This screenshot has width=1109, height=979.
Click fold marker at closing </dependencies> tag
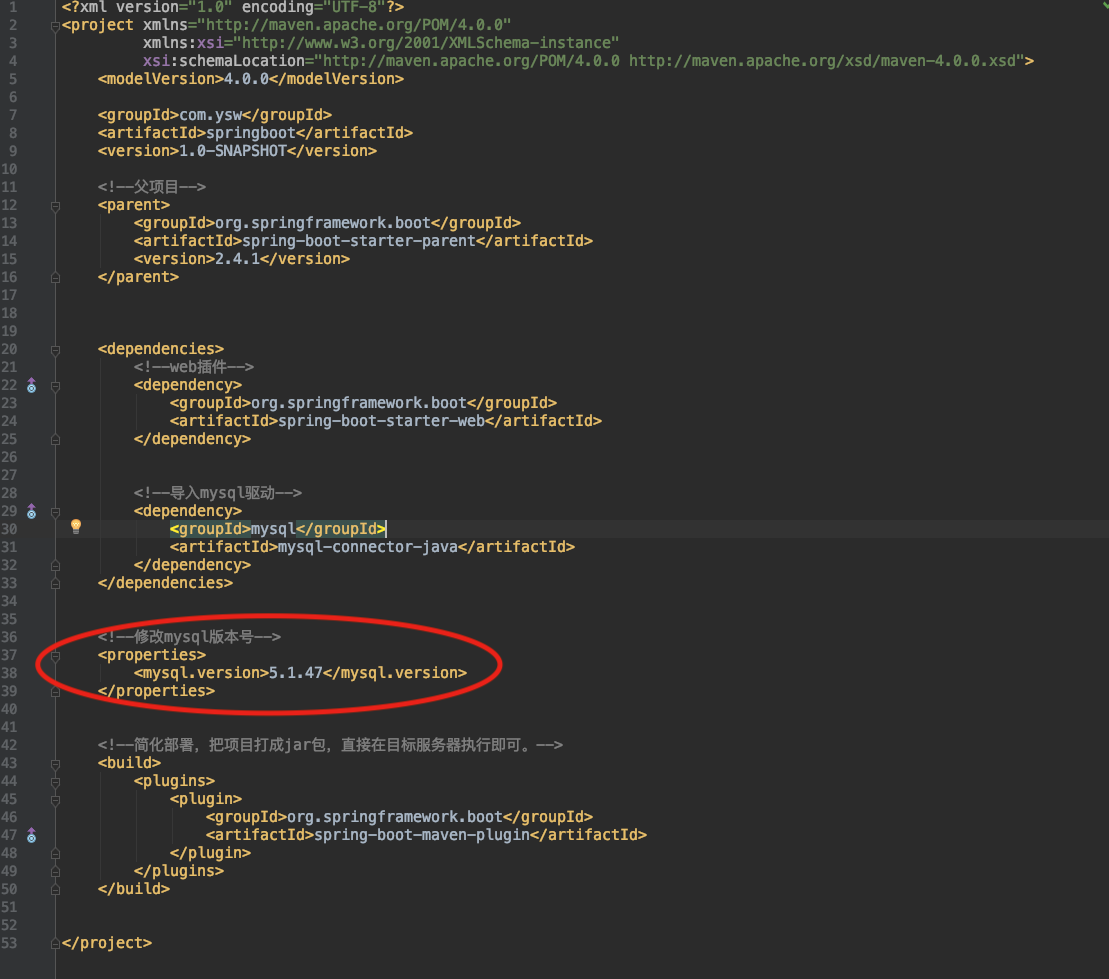point(55,584)
